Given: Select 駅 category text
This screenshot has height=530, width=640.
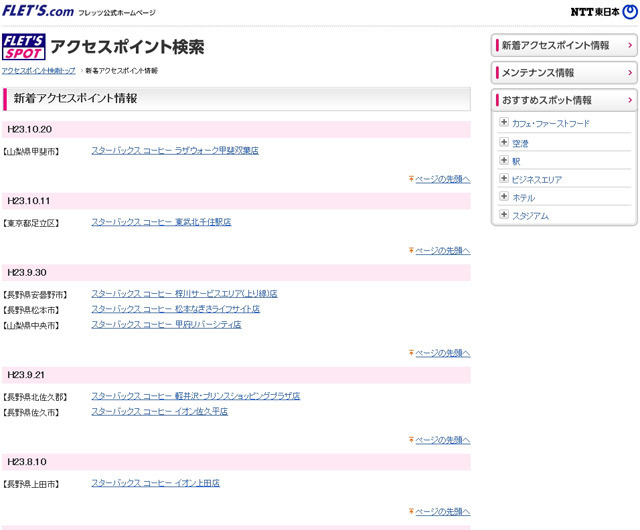Looking at the screenshot, I should click(516, 161).
